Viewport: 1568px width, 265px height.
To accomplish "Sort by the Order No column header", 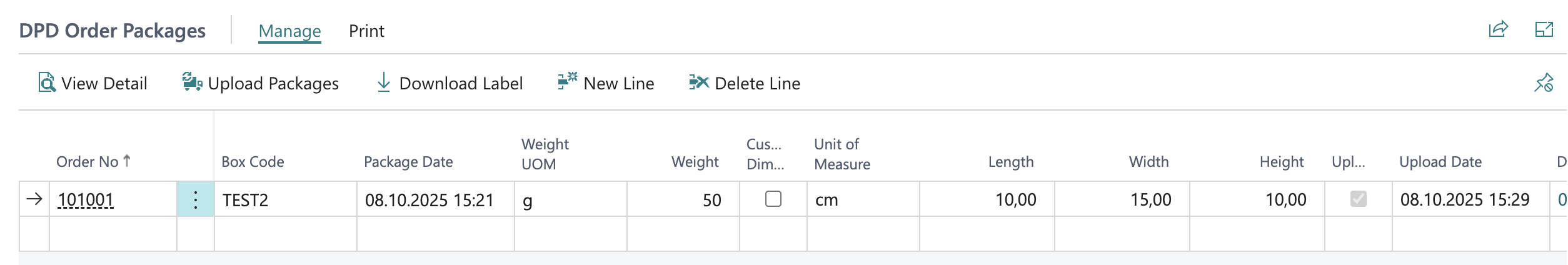I will (88, 162).
